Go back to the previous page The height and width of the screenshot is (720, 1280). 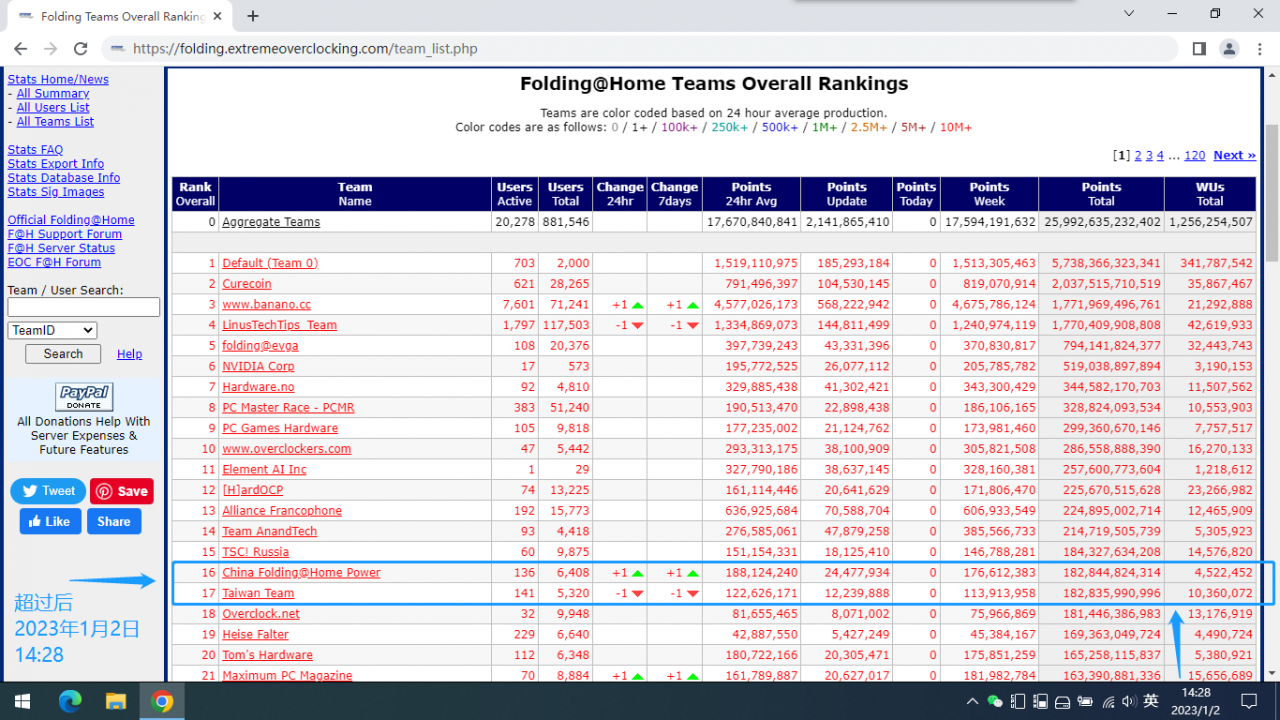pos(21,48)
